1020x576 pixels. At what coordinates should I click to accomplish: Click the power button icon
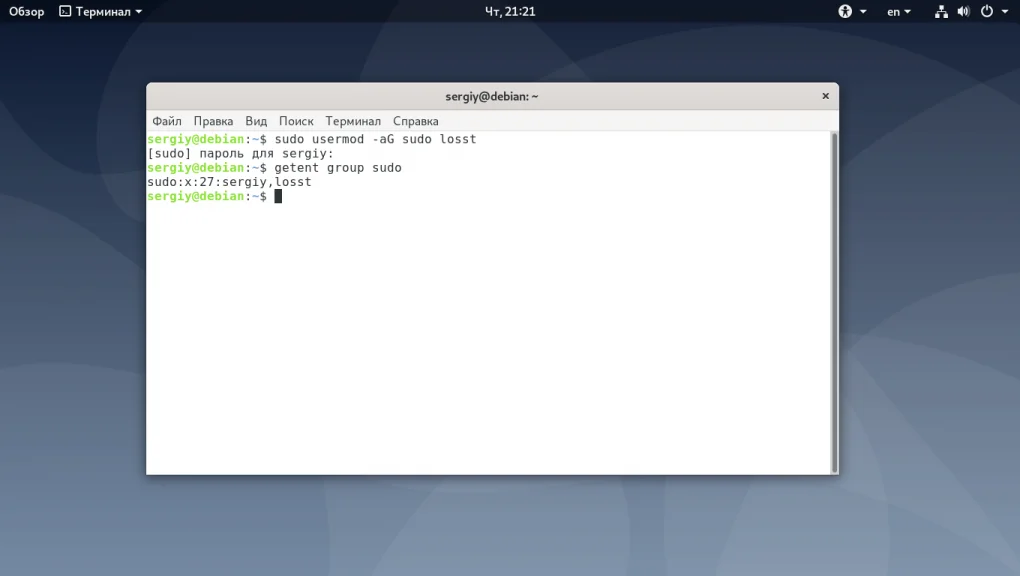click(x=985, y=11)
